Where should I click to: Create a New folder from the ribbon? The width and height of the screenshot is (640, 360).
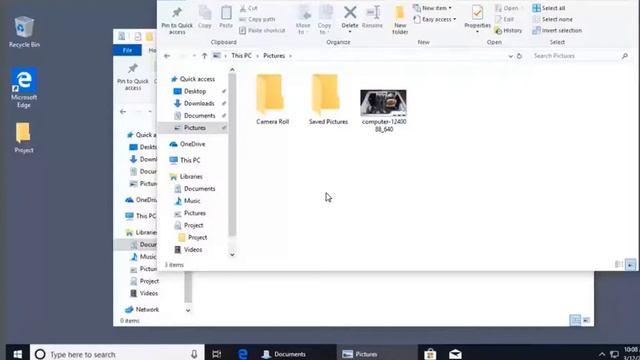400,20
